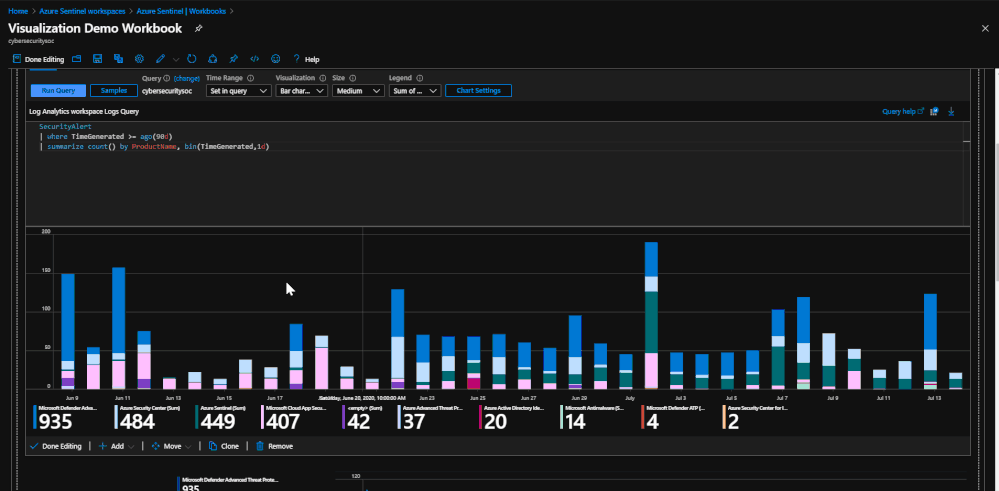Click the Run Query button
The image size is (999, 491).
click(x=59, y=90)
